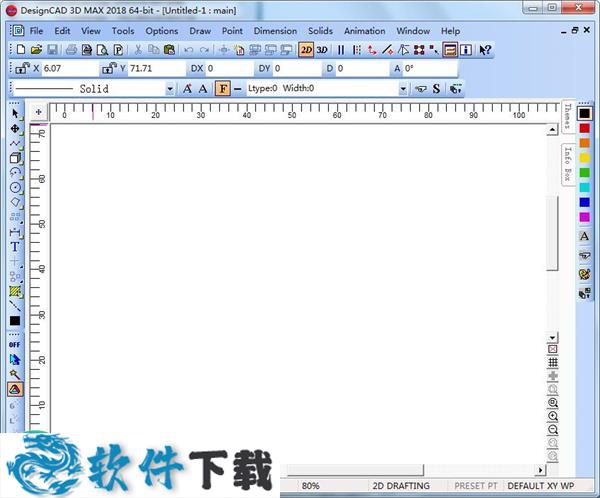Toggle the X coordinate lock

(23, 69)
